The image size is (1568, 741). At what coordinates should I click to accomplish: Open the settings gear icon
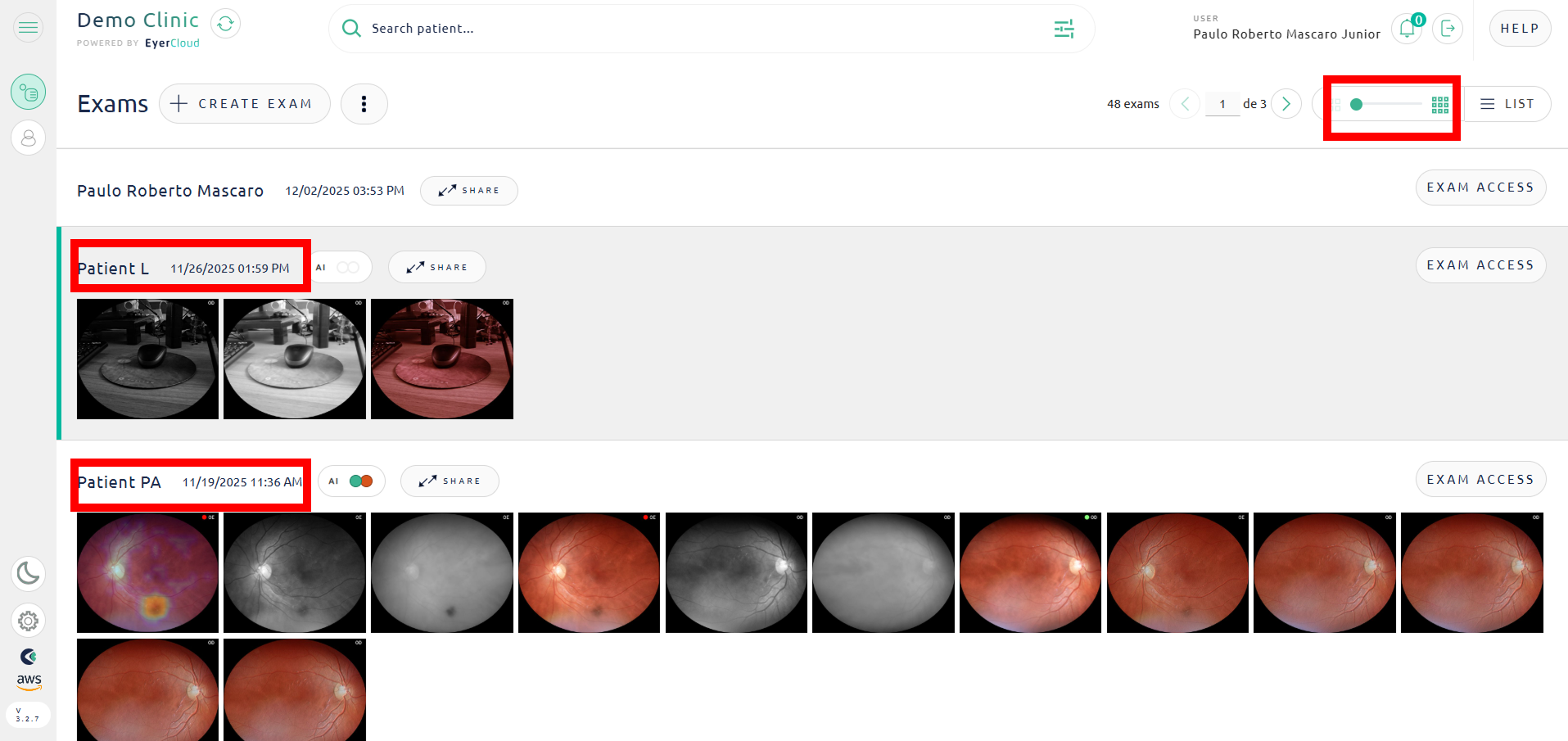(28, 621)
